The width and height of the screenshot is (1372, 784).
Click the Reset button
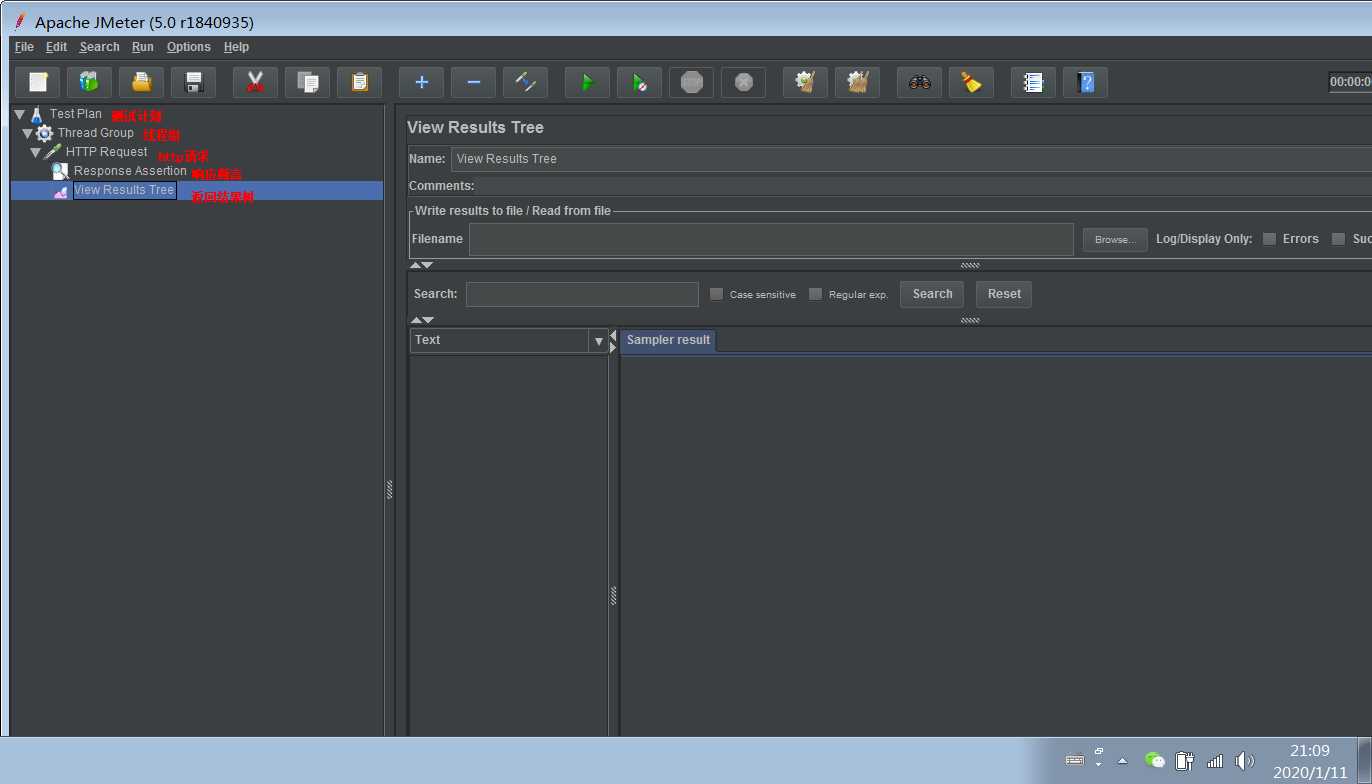(x=1004, y=294)
